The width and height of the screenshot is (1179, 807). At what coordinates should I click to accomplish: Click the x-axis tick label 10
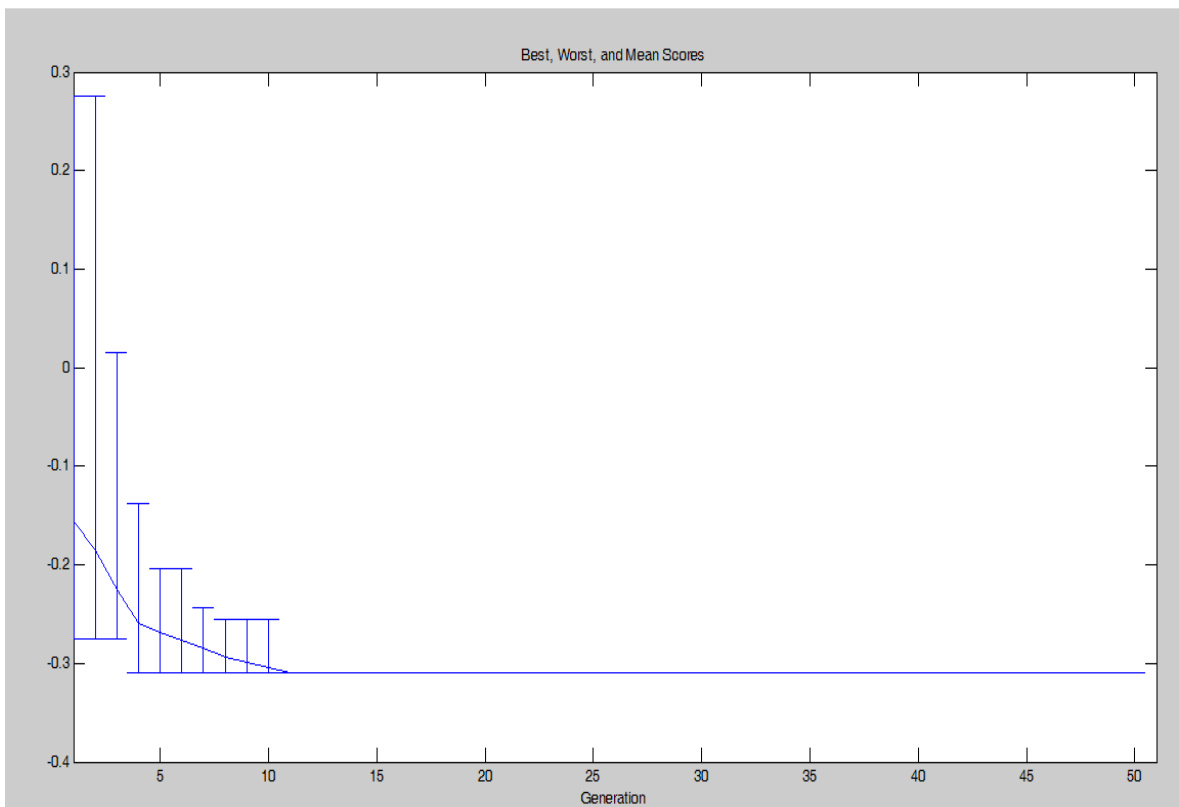click(x=268, y=776)
